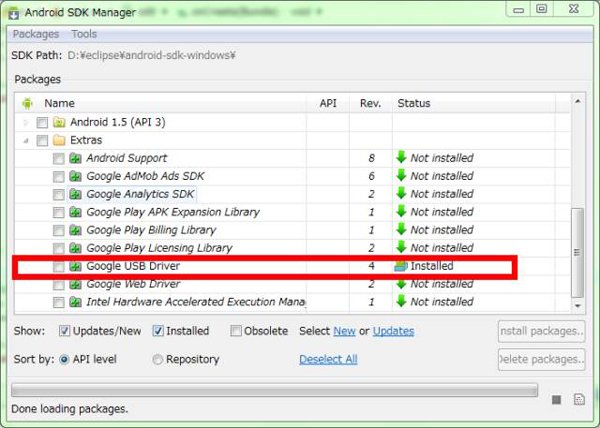The image size is (600, 428).
Task: Open the Tools menu
Action: point(84,34)
